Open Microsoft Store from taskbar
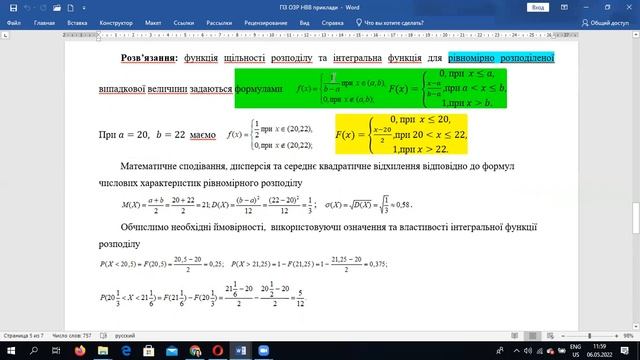Image resolution: width=640 pixels, height=360 pixels. coord(149,351)
